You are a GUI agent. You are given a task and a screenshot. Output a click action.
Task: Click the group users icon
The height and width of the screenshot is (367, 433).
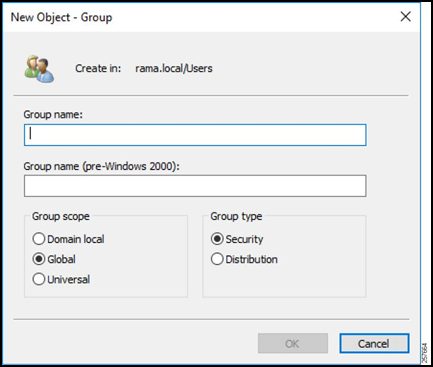click(39, 69)
